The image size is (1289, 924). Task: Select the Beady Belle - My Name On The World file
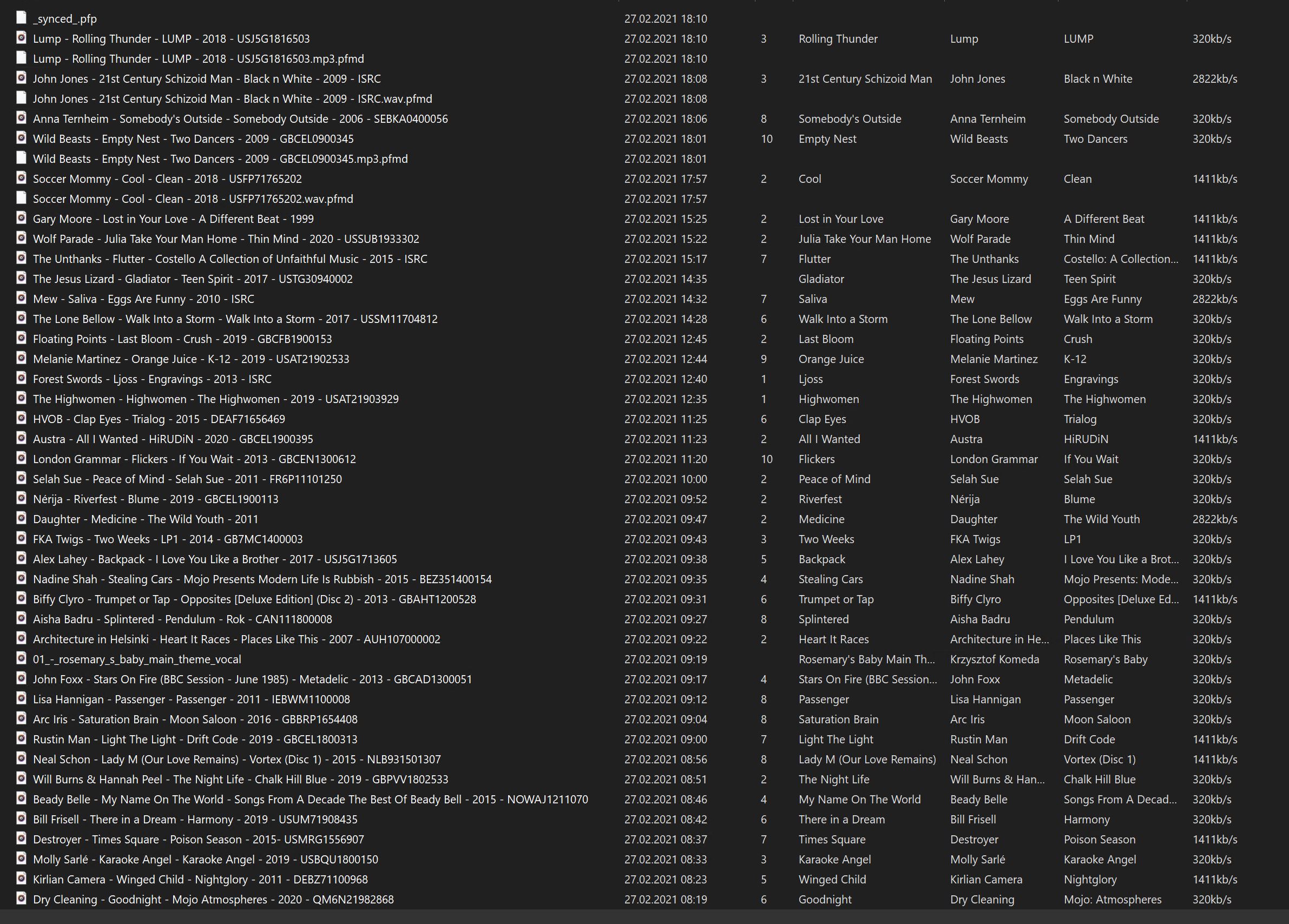point(310,800)
